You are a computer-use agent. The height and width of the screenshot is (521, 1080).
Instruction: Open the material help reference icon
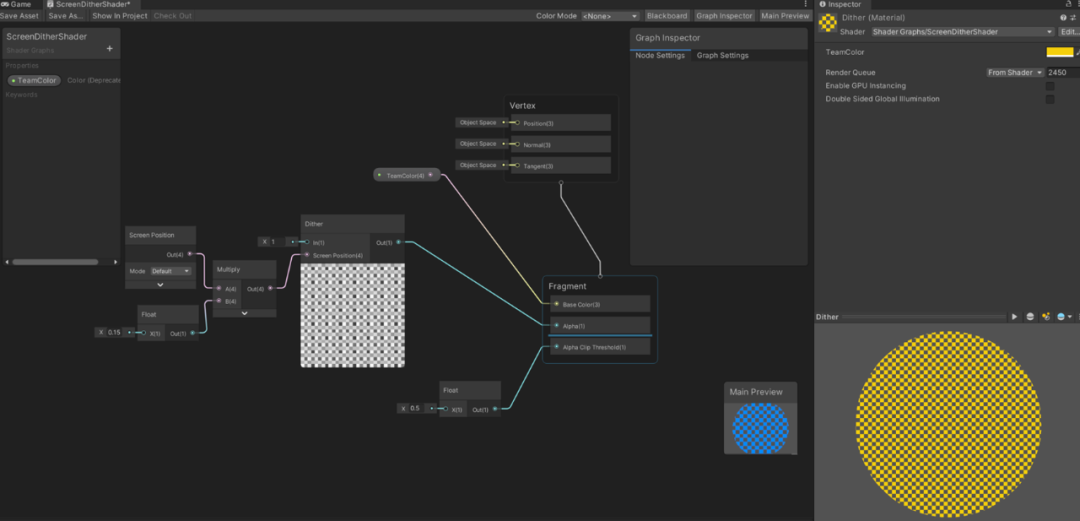click(x=1062, y=18)
